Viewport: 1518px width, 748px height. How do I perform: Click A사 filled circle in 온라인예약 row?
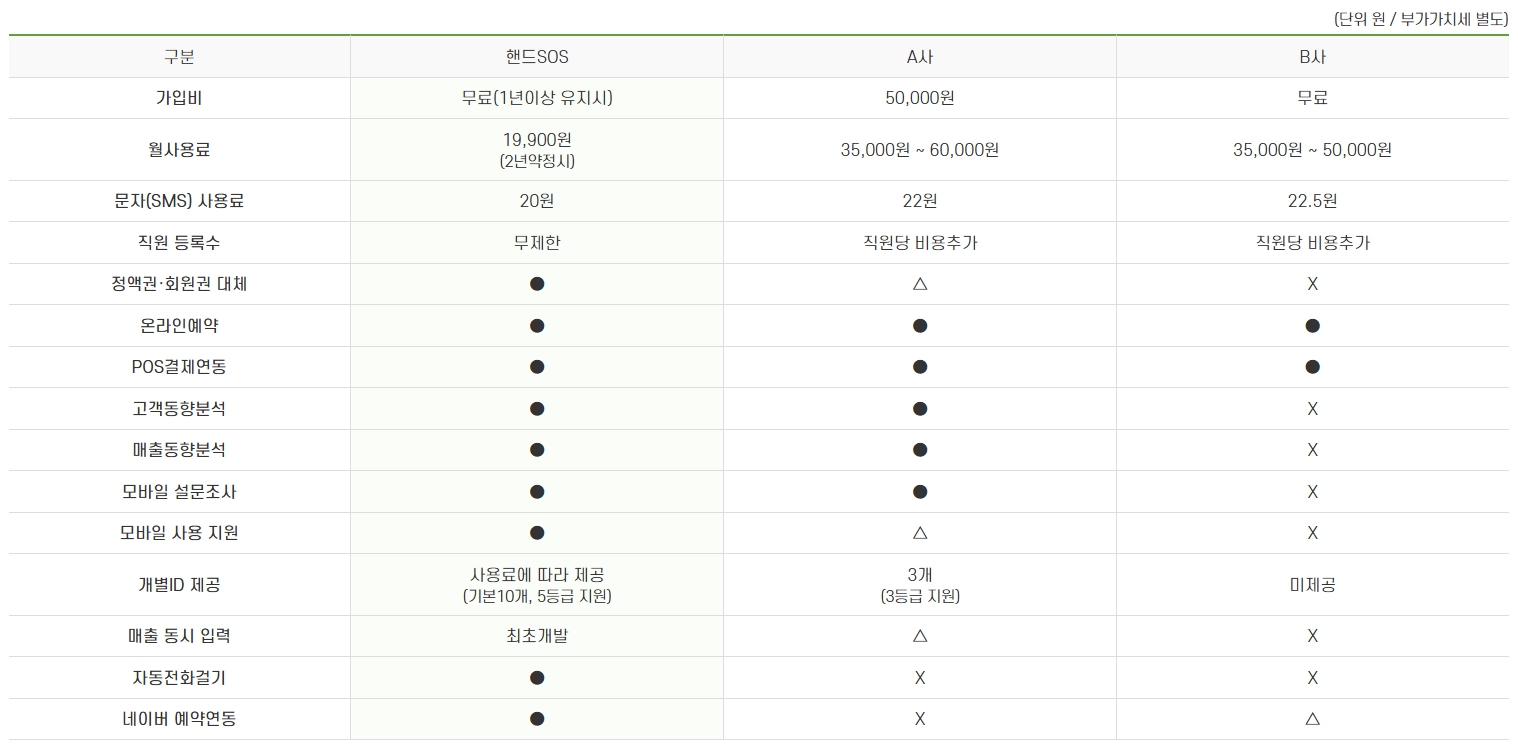pos(920,326)
